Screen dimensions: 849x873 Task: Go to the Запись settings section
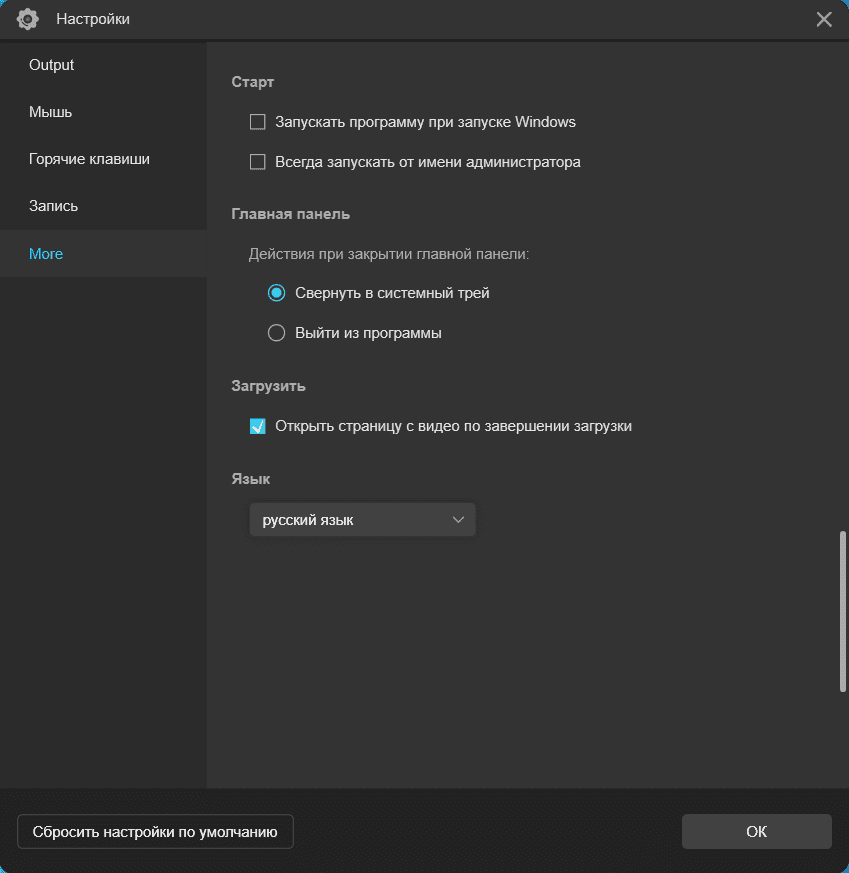point(104,206)
